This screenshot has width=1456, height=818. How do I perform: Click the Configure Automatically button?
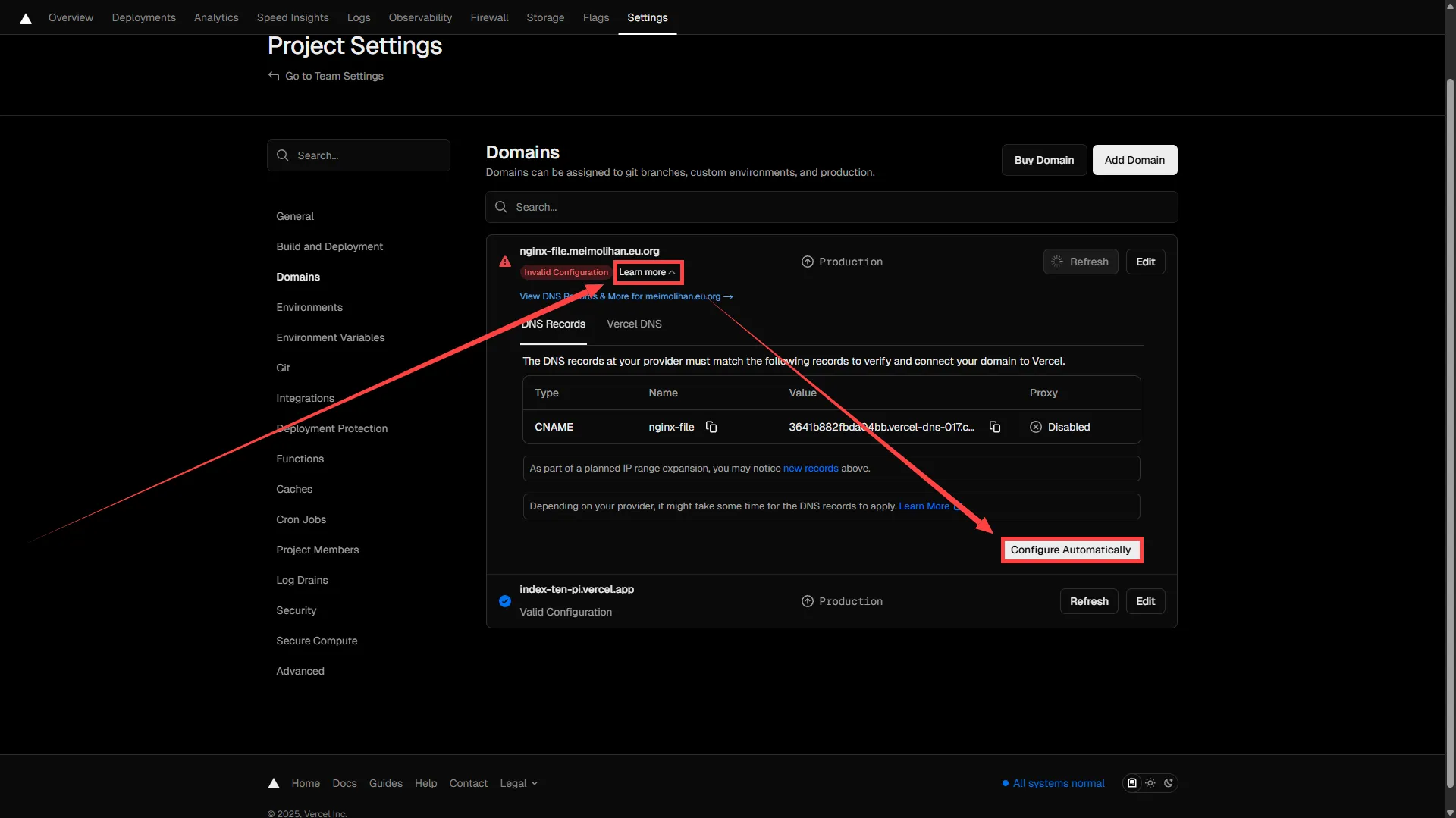pyautogui.click(x=1070, y=550)
